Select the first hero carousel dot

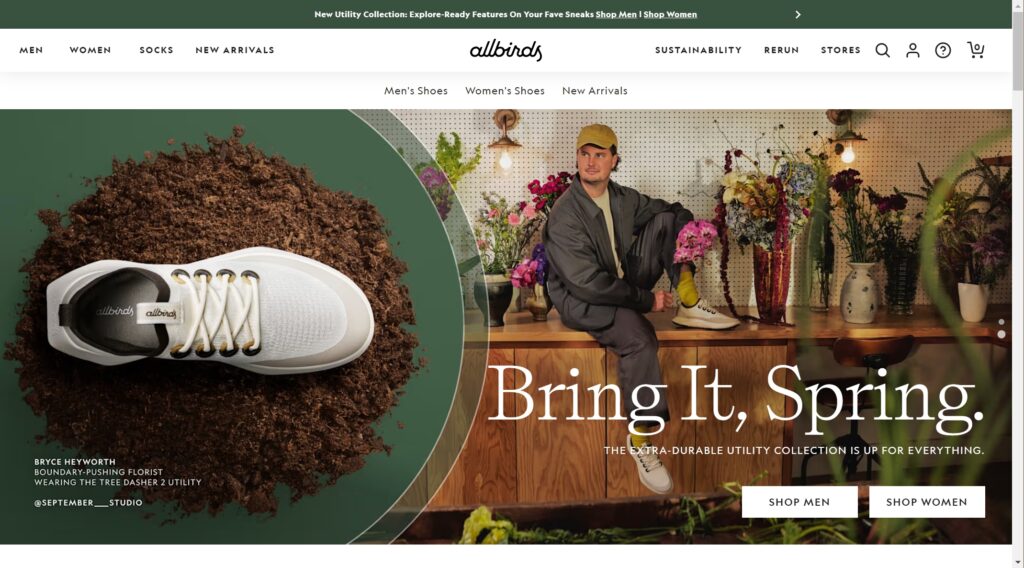point(1001,322)
